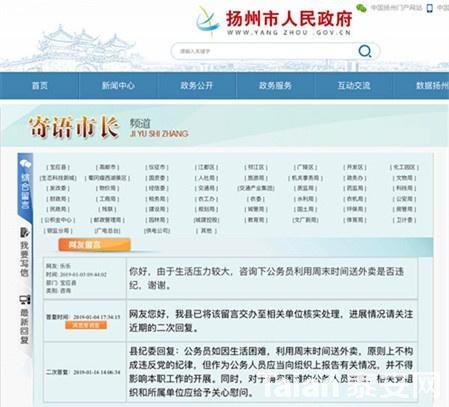Click the 邮政管理局 link
449x407 pixels.
[107, 220]
